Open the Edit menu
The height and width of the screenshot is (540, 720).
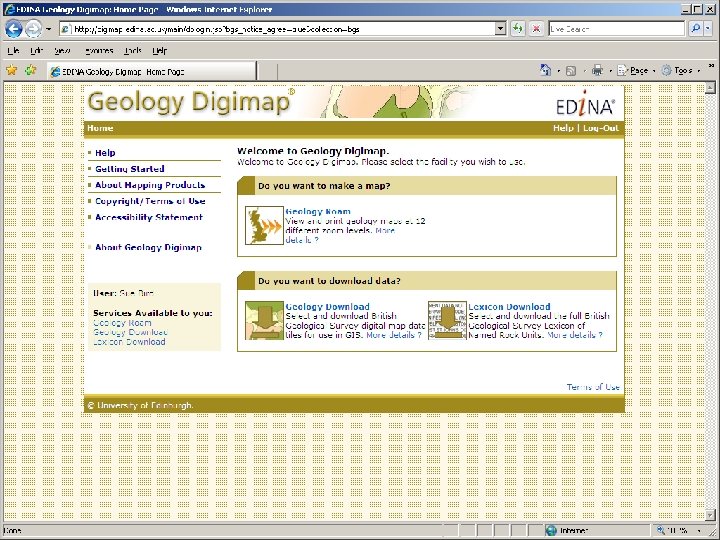click(36, 51)
